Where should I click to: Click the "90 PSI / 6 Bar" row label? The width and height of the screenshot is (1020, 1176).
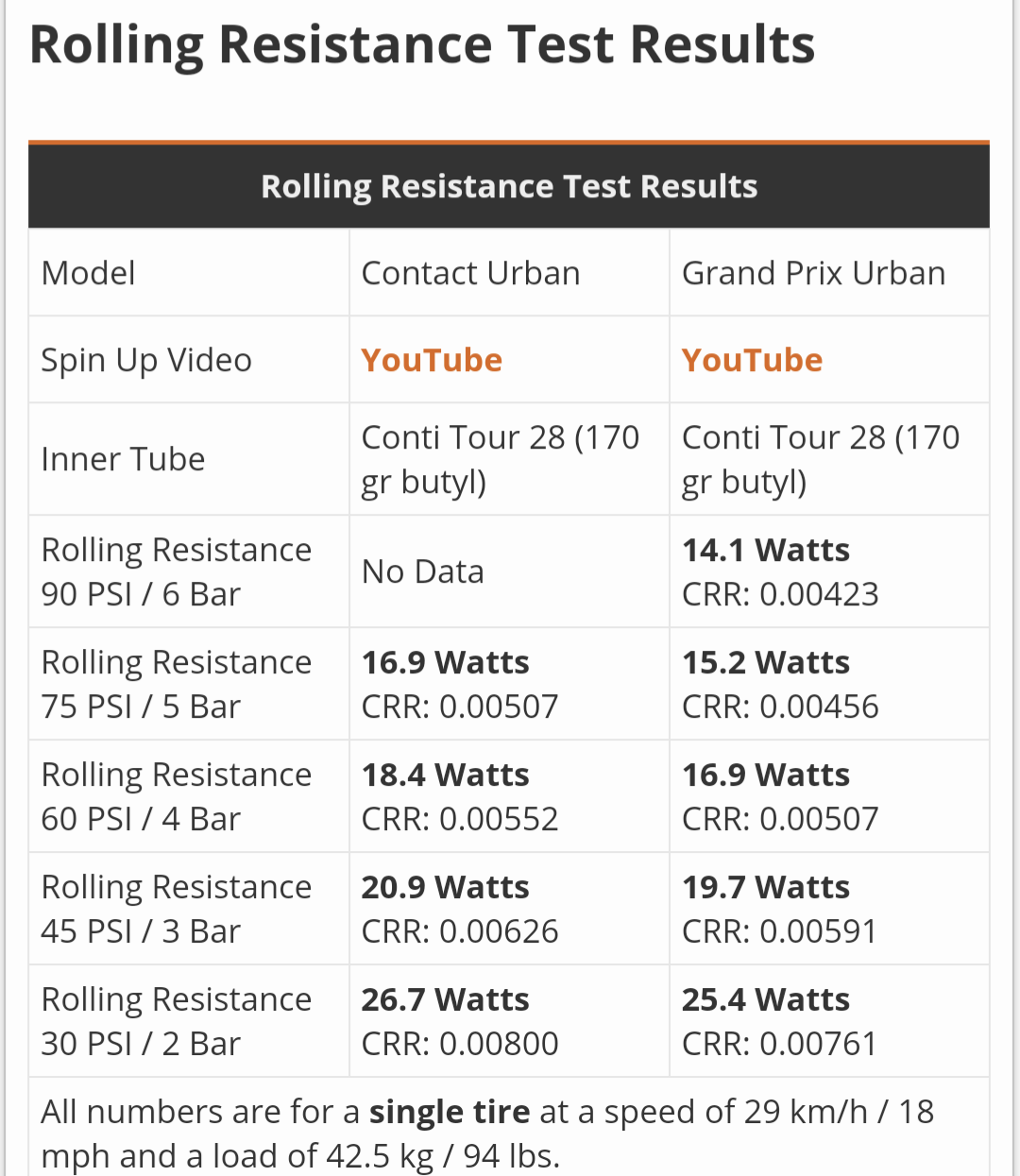point(141,594)
